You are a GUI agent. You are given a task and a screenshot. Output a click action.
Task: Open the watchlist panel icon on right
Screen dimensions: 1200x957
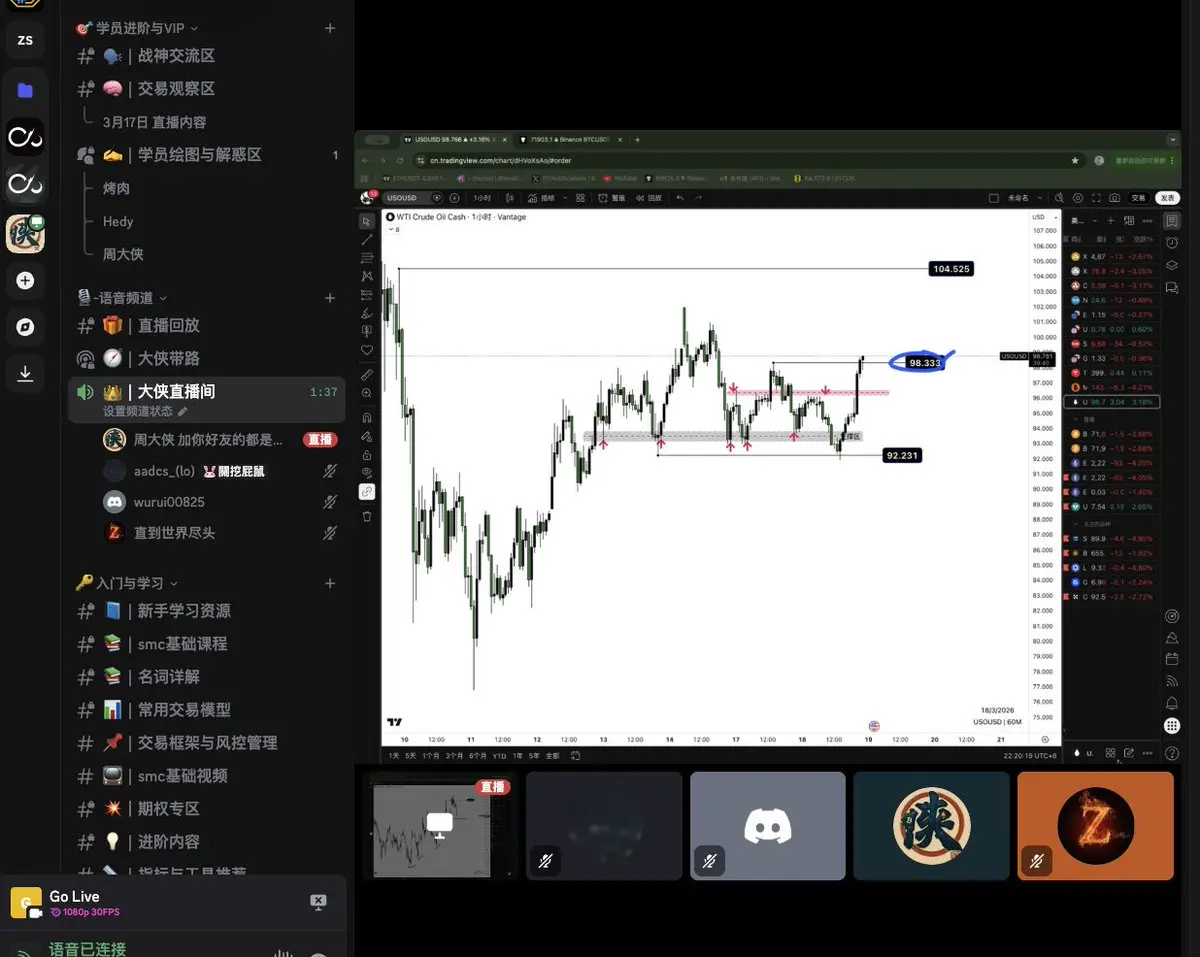(1172, 221)
